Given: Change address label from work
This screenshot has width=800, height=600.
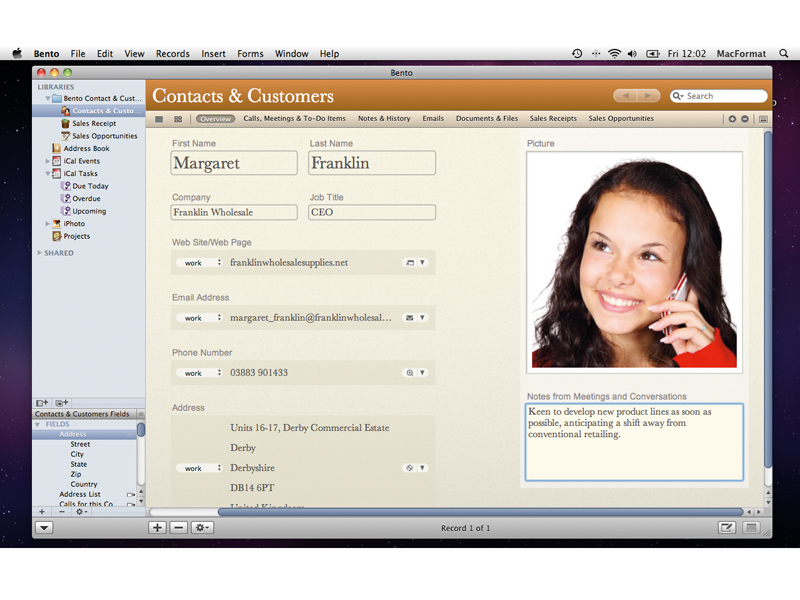Looking at the screenshot, I should coord(199,468).
